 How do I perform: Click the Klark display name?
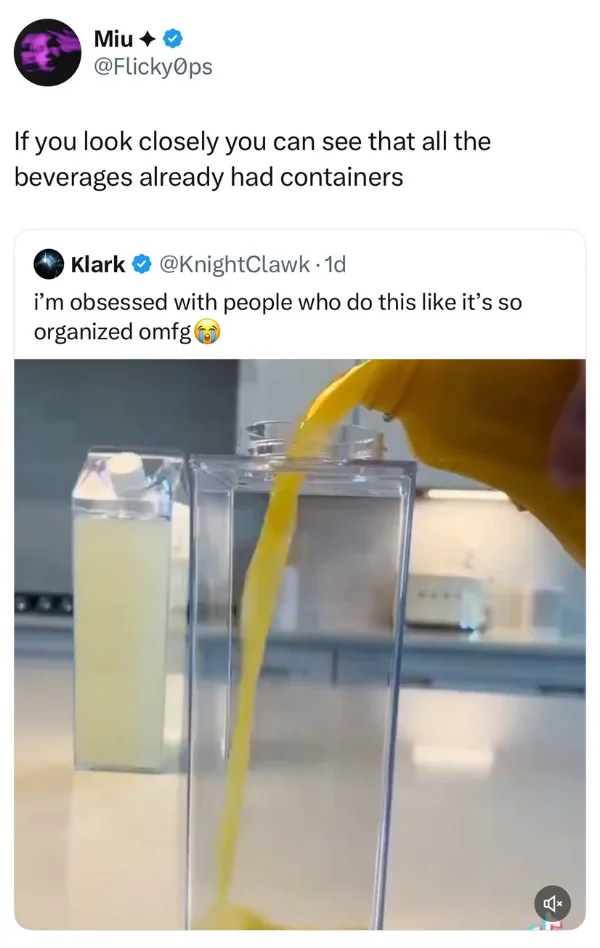point(98,264)
